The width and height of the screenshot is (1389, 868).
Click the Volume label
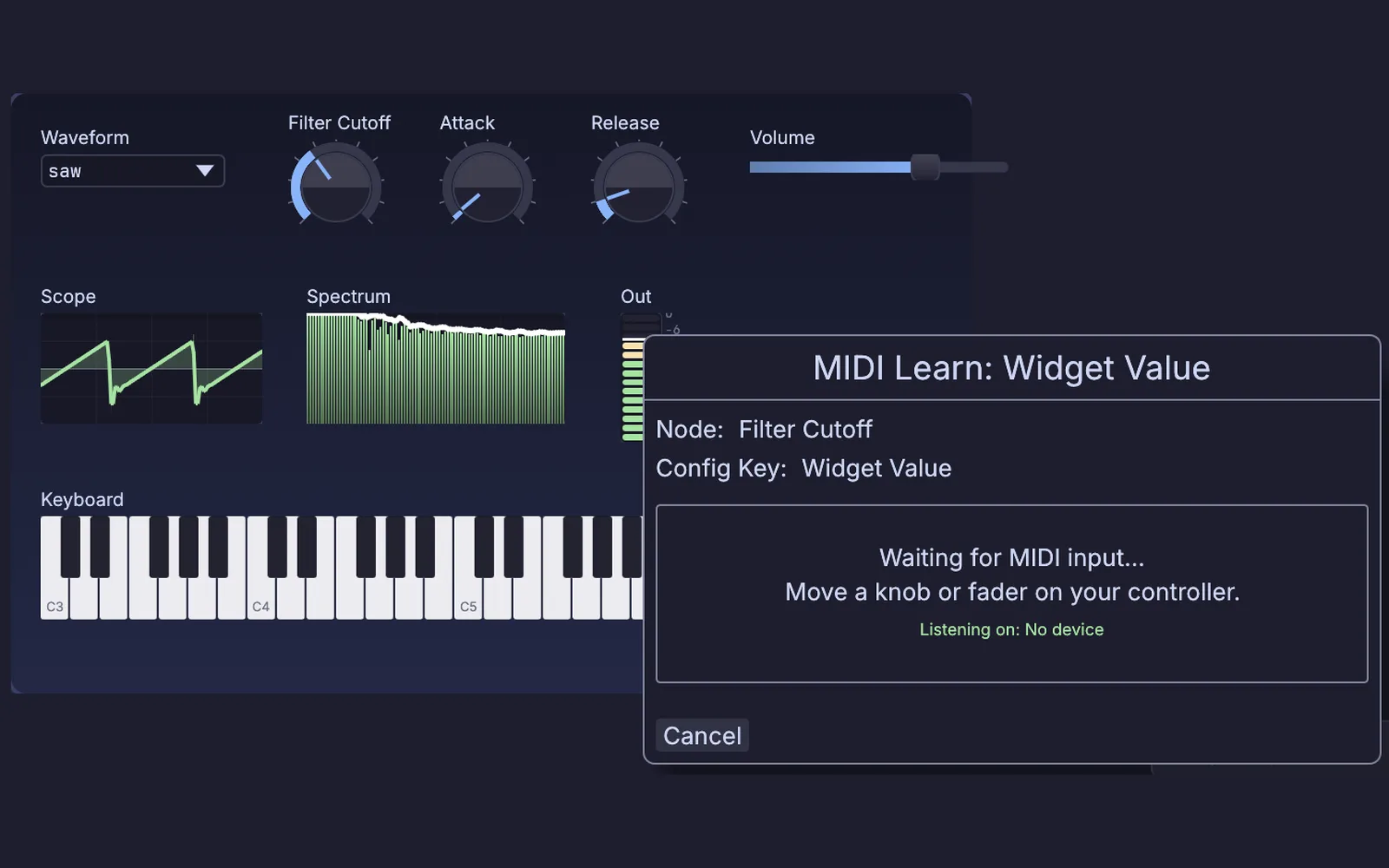point(782,137)
